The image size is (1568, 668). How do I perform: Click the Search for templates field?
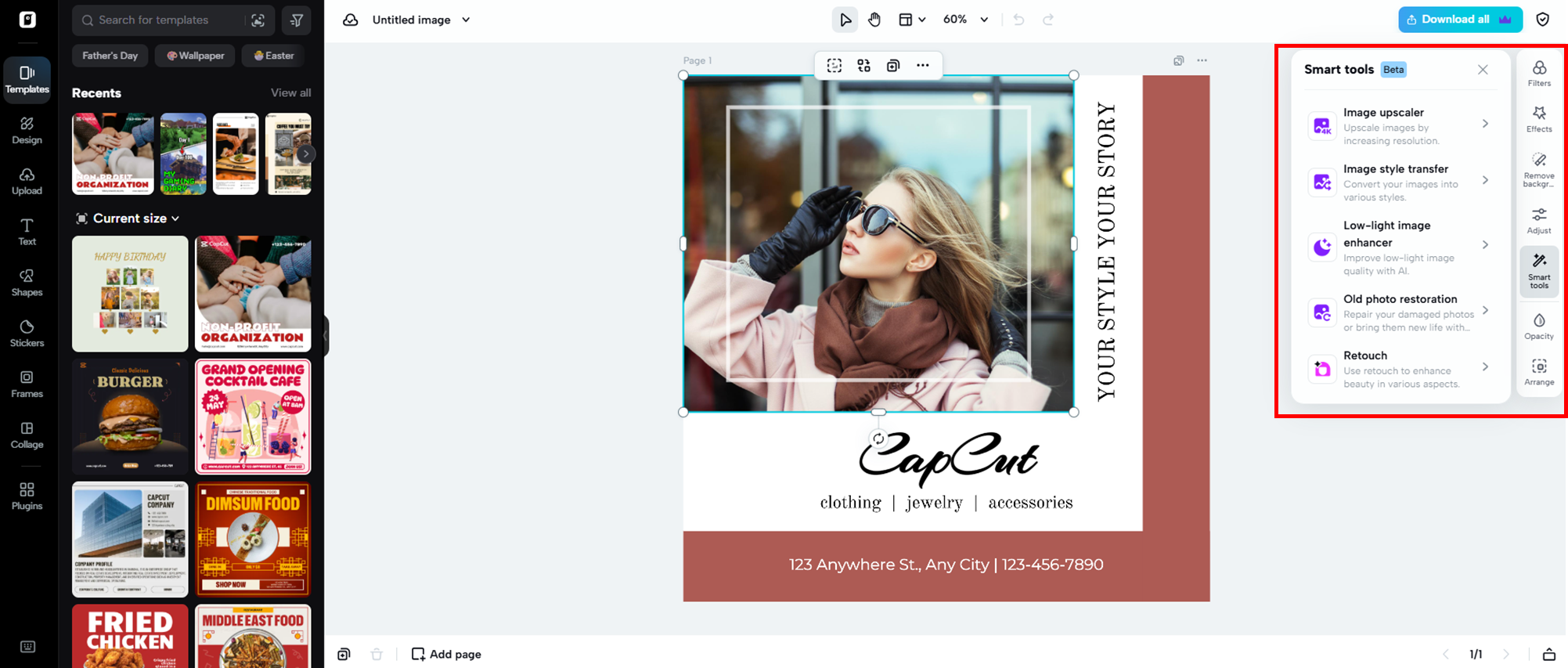point(162,20)
